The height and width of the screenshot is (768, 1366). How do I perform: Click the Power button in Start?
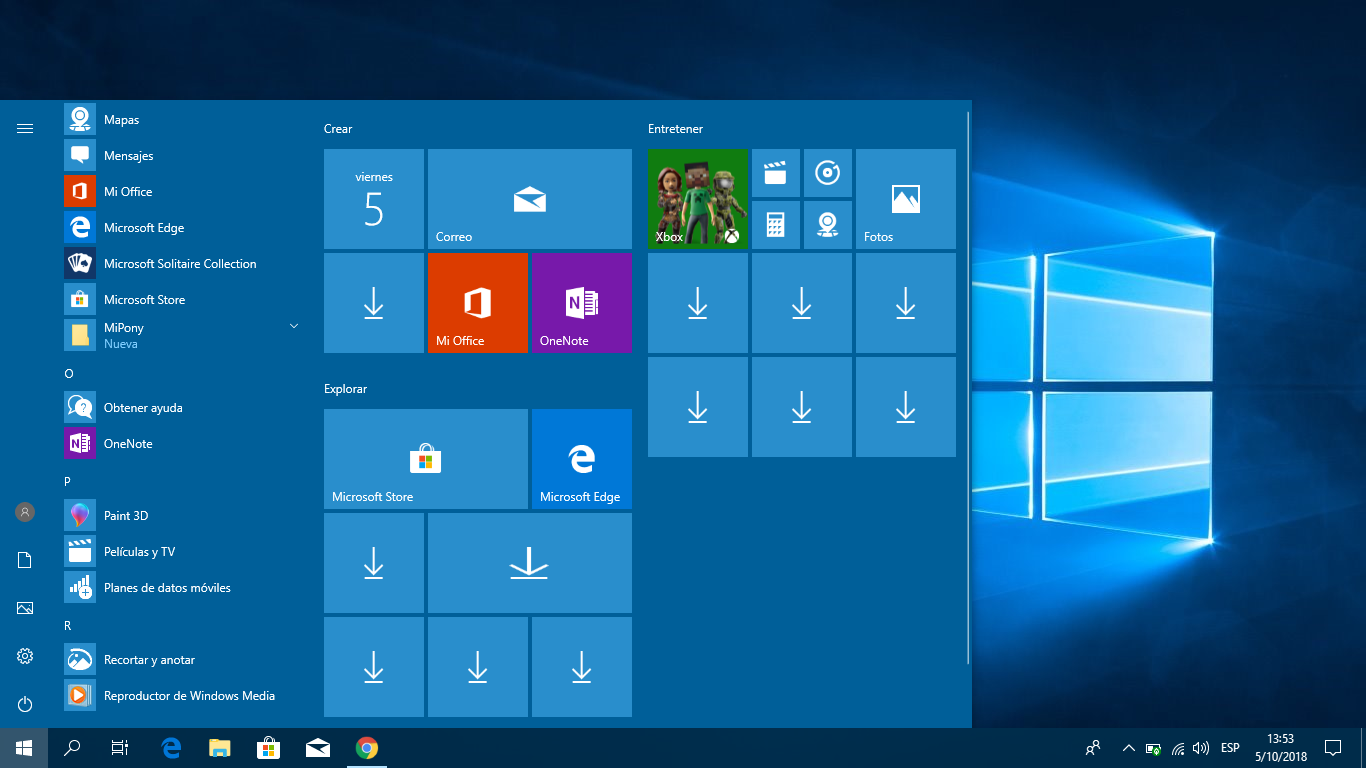coord(25,704)
